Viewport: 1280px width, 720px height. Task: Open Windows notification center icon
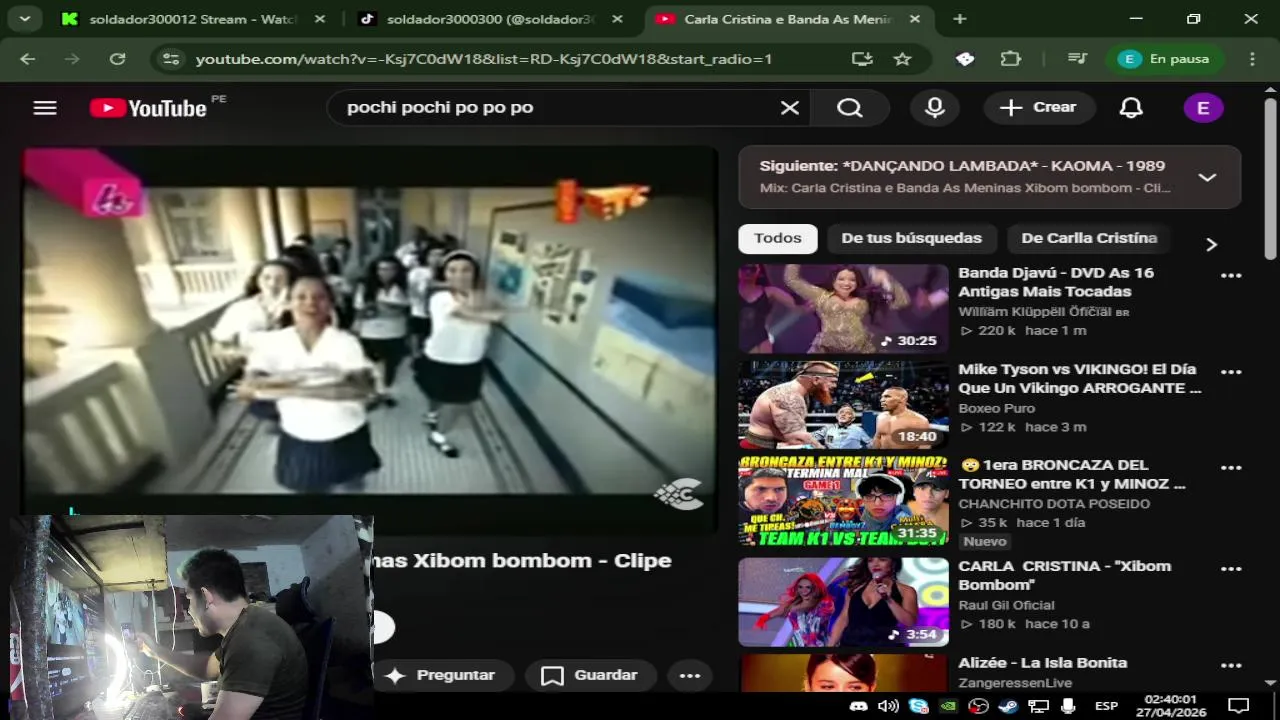click(x=1238, y=706)
